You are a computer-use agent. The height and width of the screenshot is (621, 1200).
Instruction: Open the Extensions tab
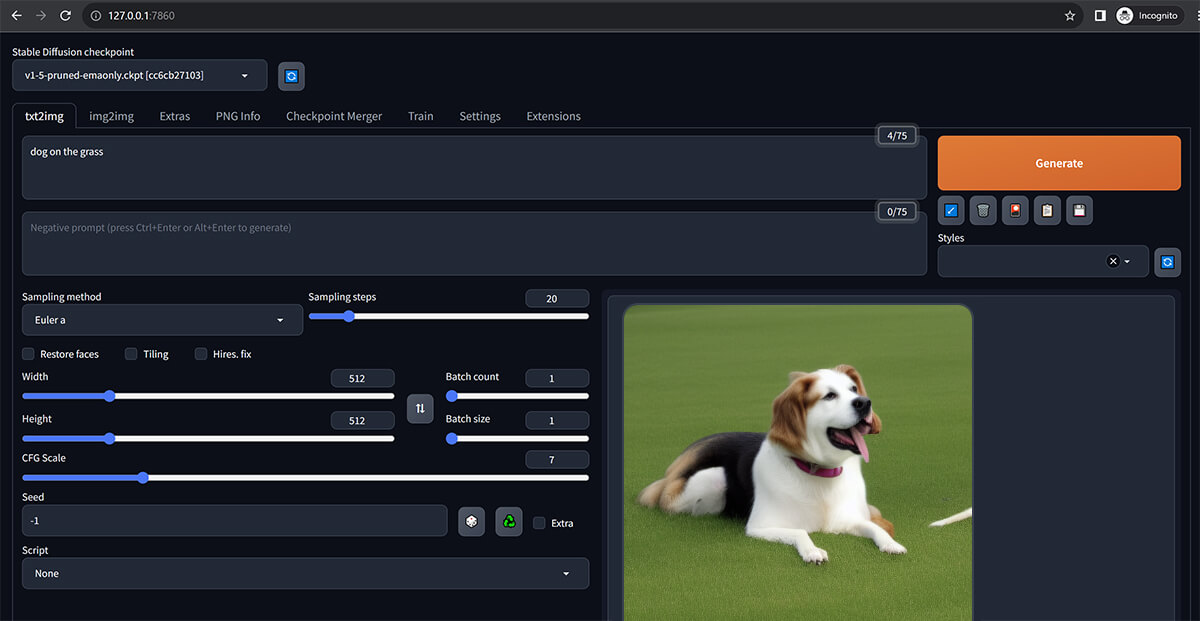pos(553,116)
